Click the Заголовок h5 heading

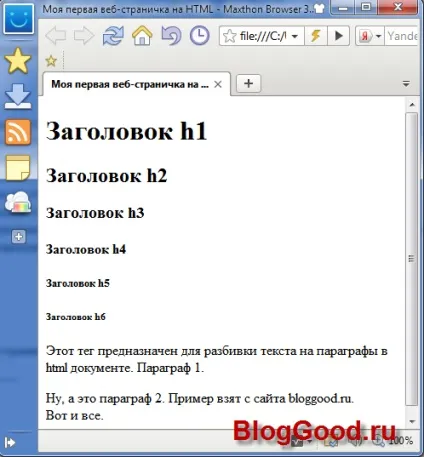[78, 283]
